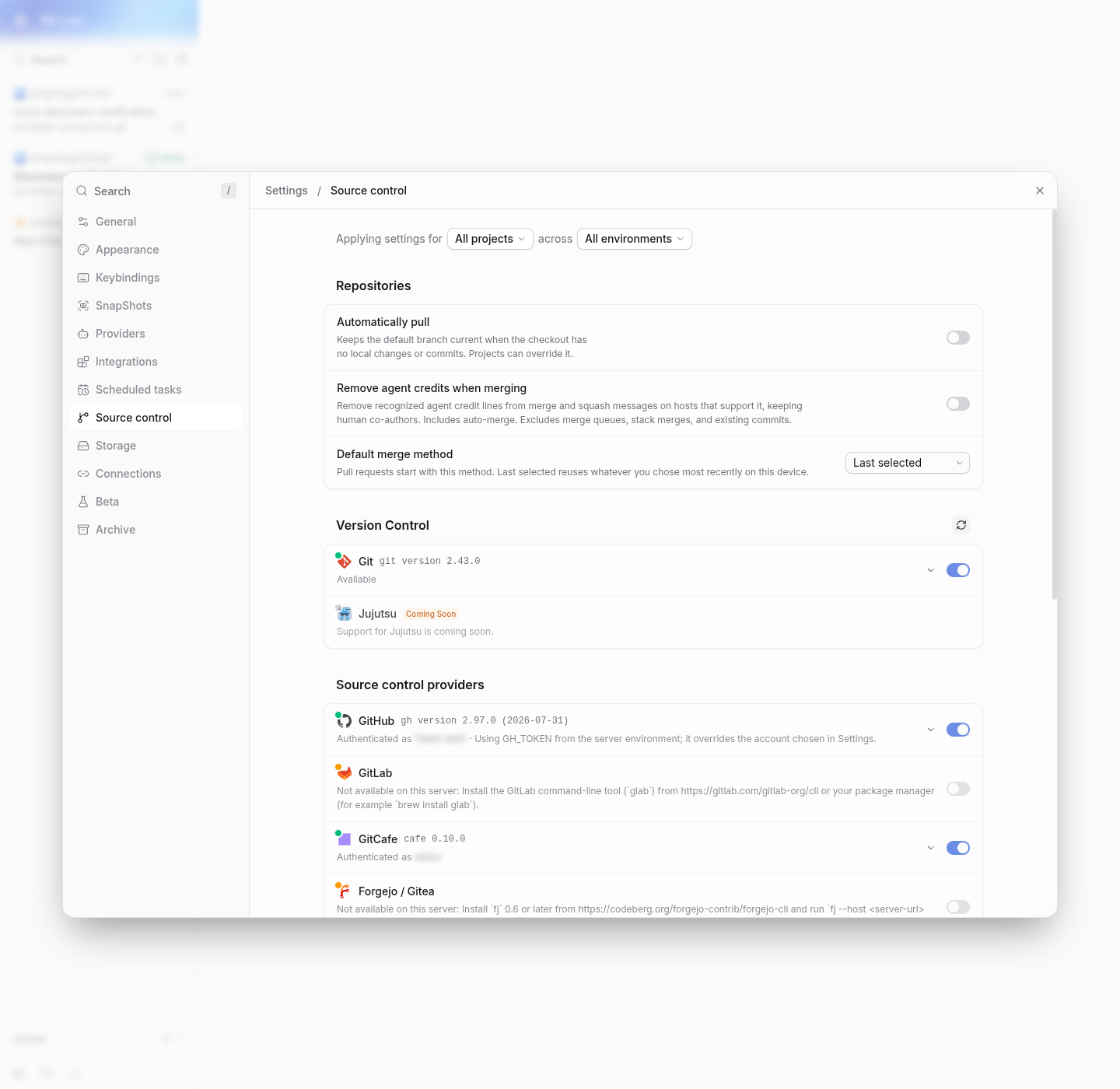Expand the GitCafe row chevron

(x=931, y=848)
